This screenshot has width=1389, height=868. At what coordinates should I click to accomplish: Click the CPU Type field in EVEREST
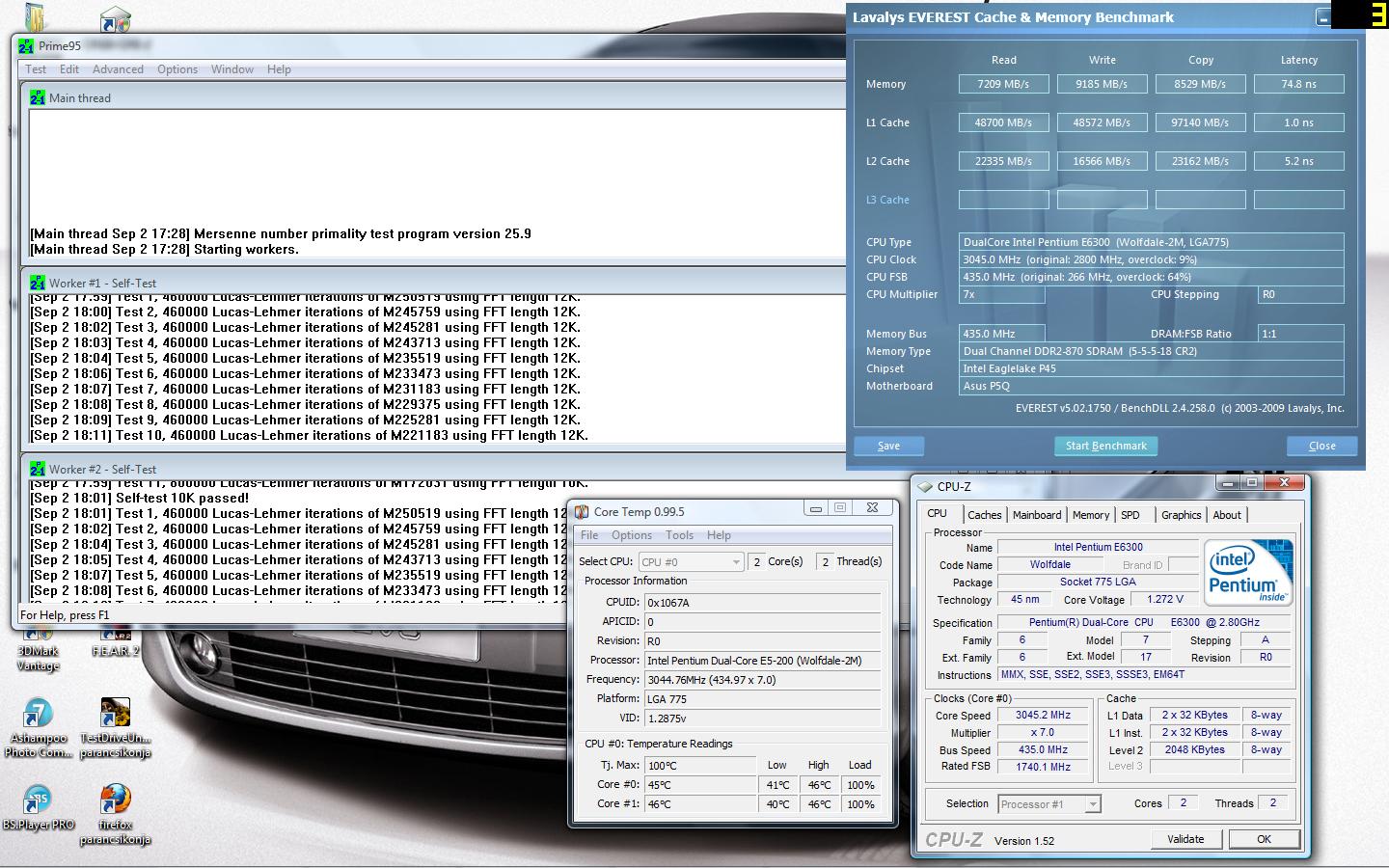click(x=1152, y=242)
